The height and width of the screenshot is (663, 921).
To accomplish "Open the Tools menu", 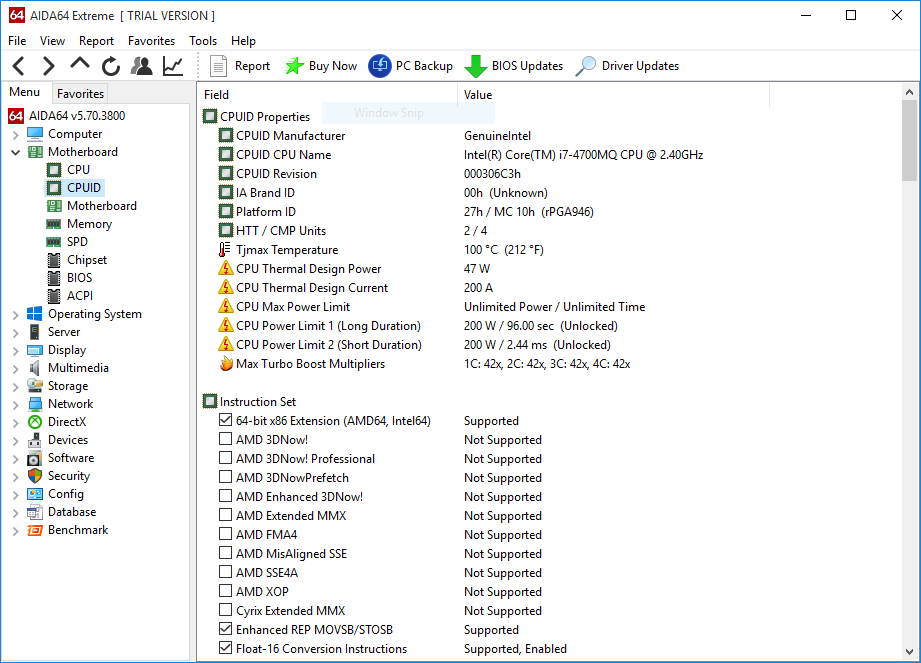I will 203,41.
